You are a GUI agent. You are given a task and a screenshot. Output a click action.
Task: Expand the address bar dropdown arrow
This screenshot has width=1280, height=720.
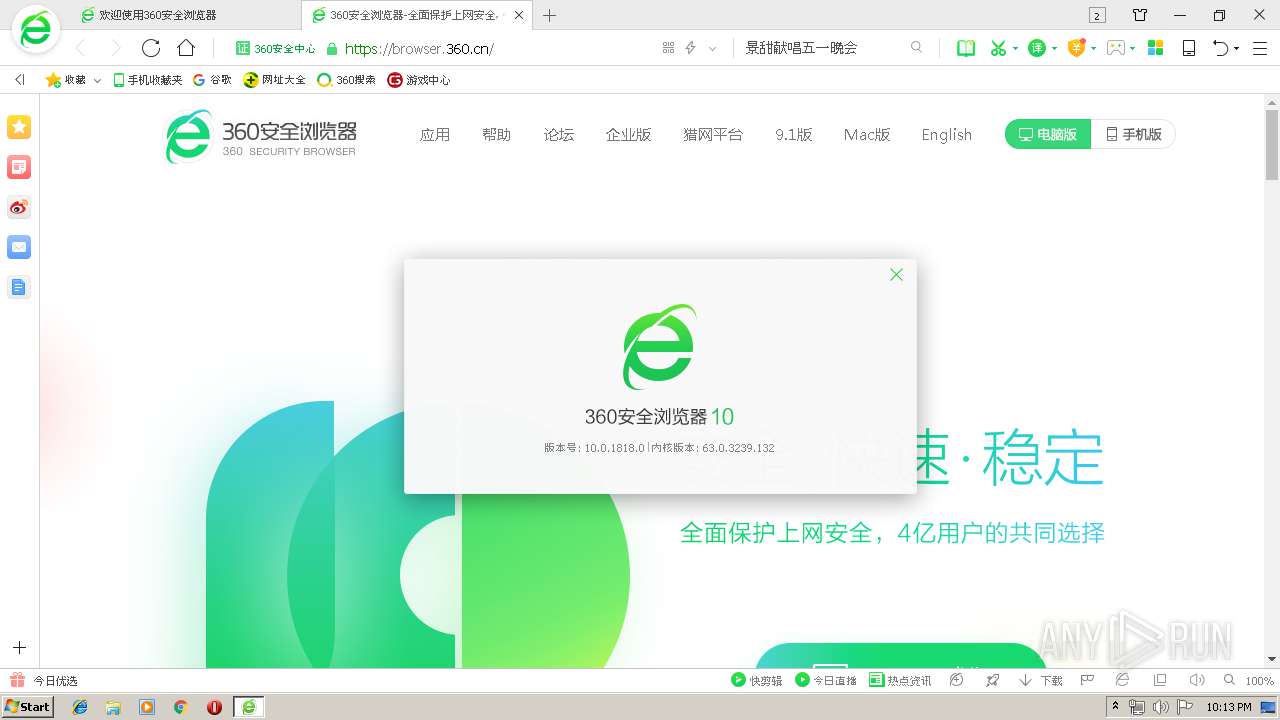712,48
